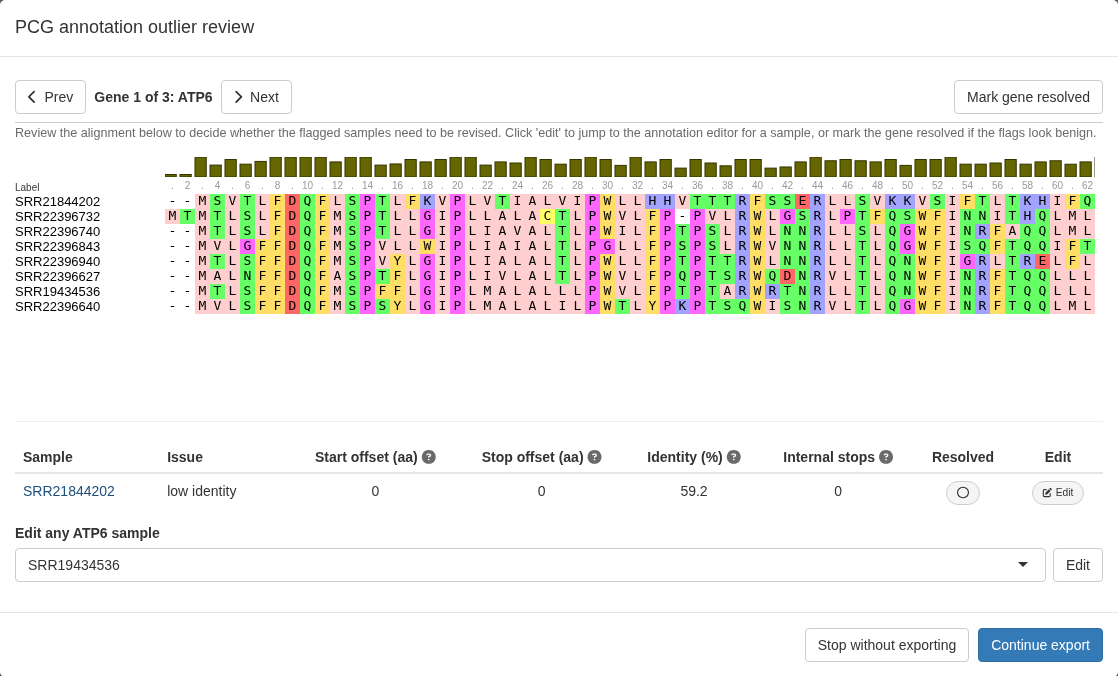The width and height of the screenshot is (1118, 676).
Task: Select alignment row label SRR22396640
Action: click(x=58, y=307)
